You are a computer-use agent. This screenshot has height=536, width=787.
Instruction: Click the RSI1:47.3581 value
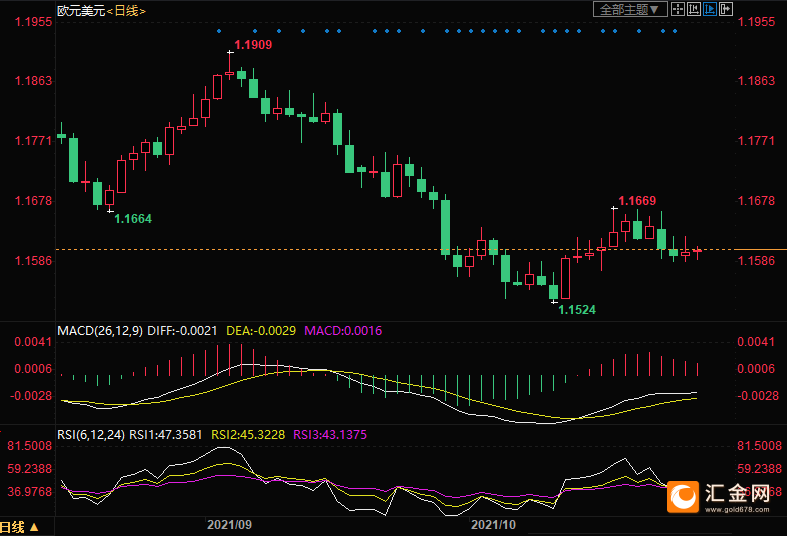166,435
